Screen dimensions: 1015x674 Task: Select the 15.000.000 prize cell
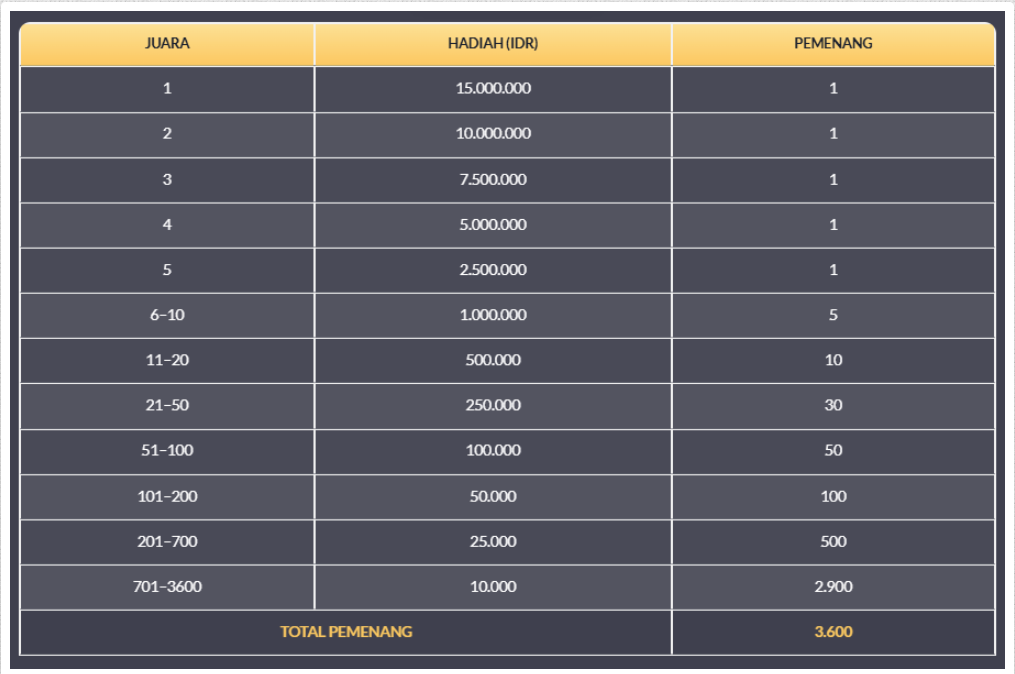pos(493,89)
